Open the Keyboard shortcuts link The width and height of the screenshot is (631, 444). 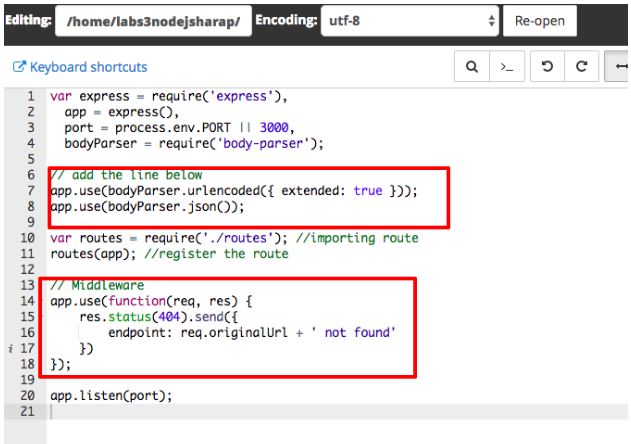(x=80, y=67)
